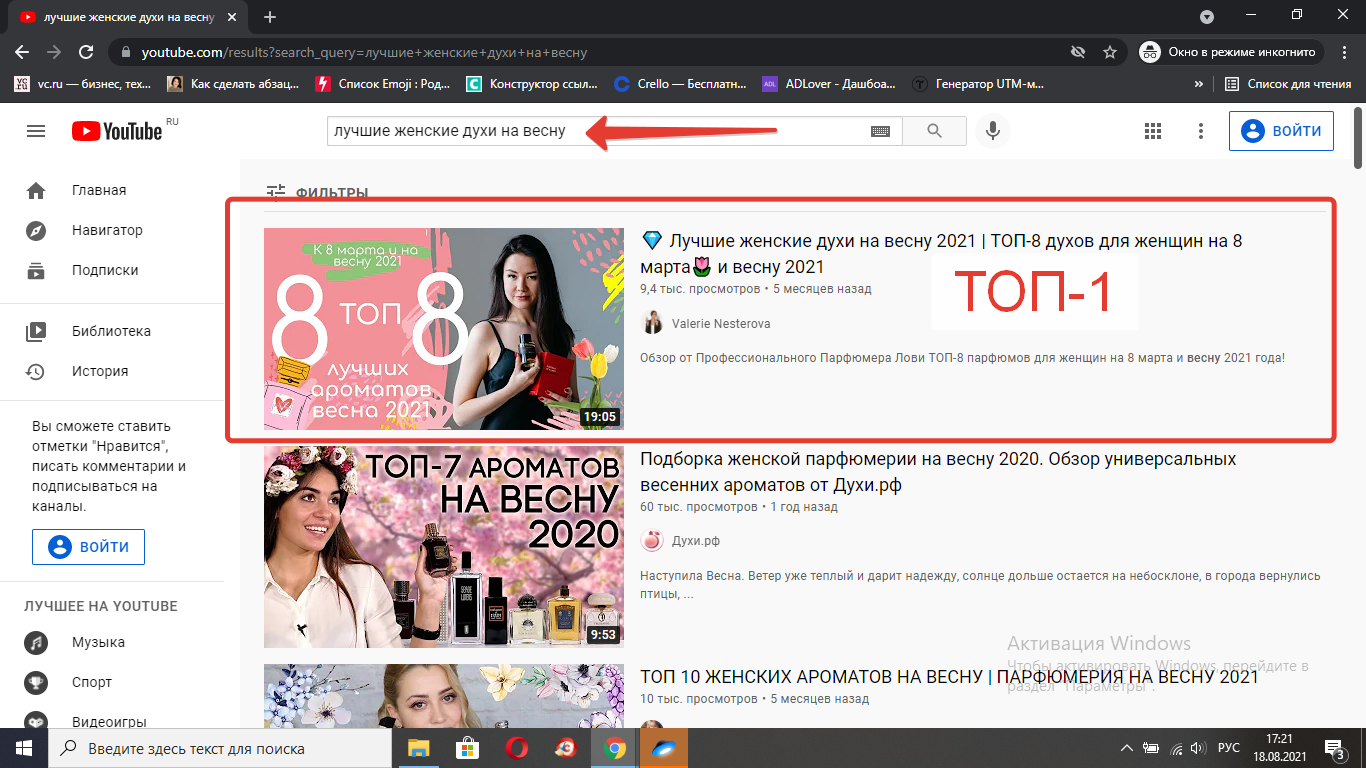Image resolution: width=1366 pixels, height=768 pixels.
Task: Open video title Лучшие женские духи на весну 2021
Action: point(941,253)
